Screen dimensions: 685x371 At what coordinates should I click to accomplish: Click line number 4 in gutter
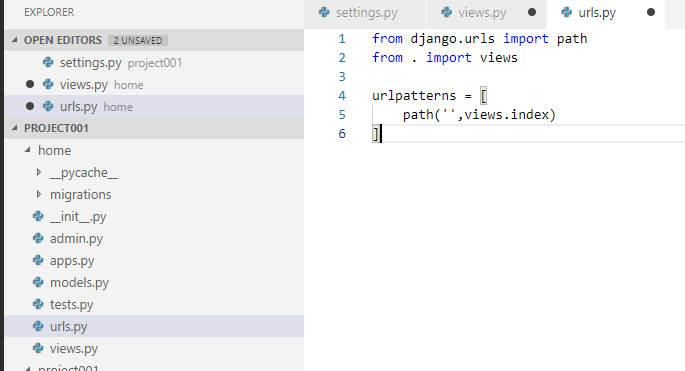pos(342,96)
